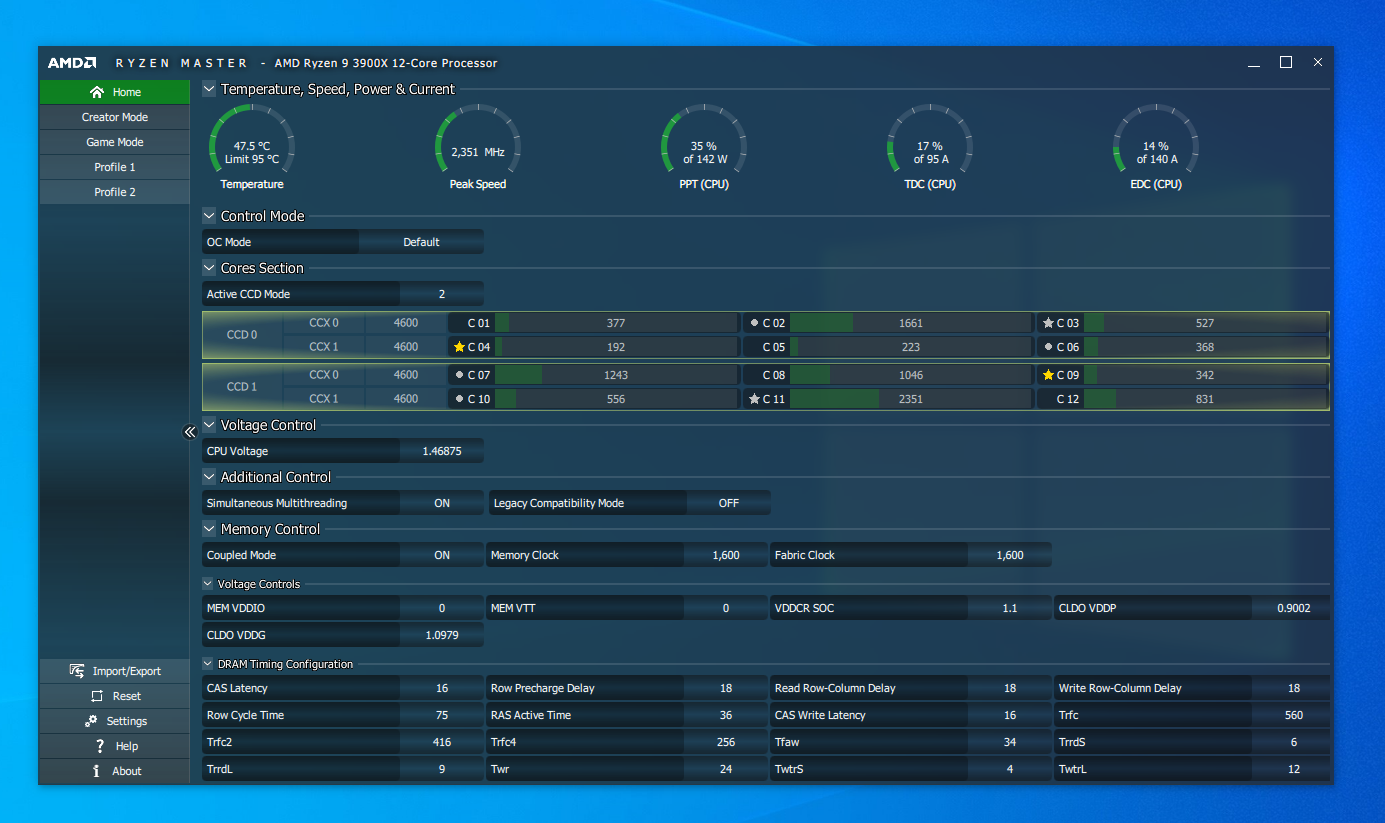The image size is (1385, 823).
Task: Click the About info icon
Action: (x=97, y=771)
